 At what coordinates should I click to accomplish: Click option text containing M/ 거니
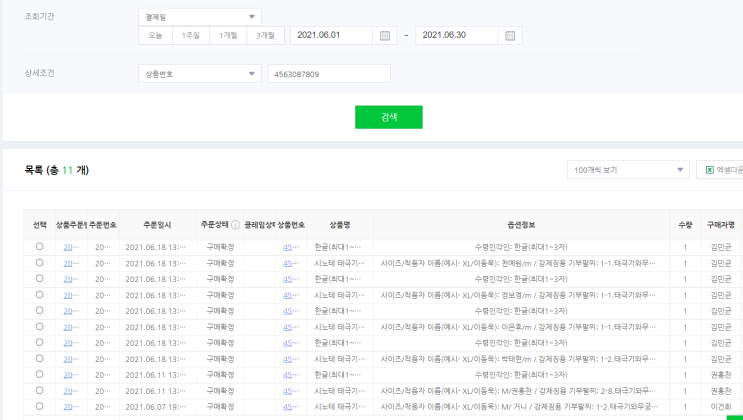coord(519,407)
